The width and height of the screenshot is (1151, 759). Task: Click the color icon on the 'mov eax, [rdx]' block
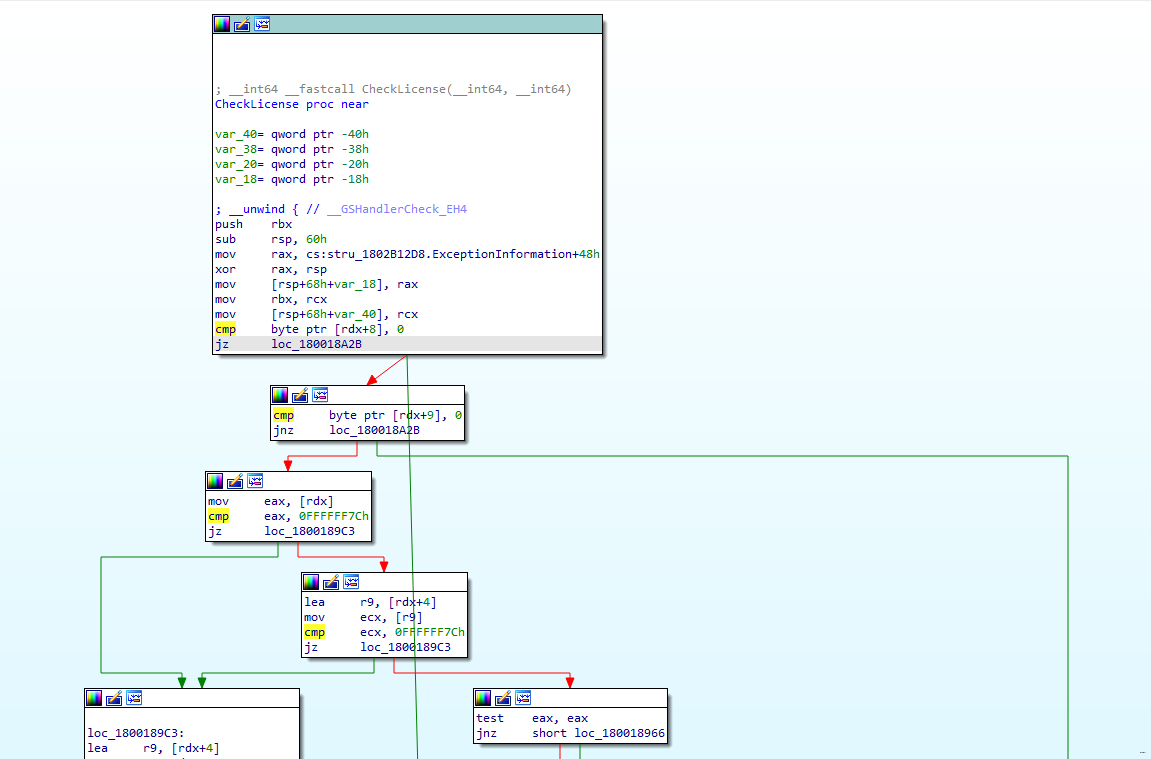click(215, 481)
